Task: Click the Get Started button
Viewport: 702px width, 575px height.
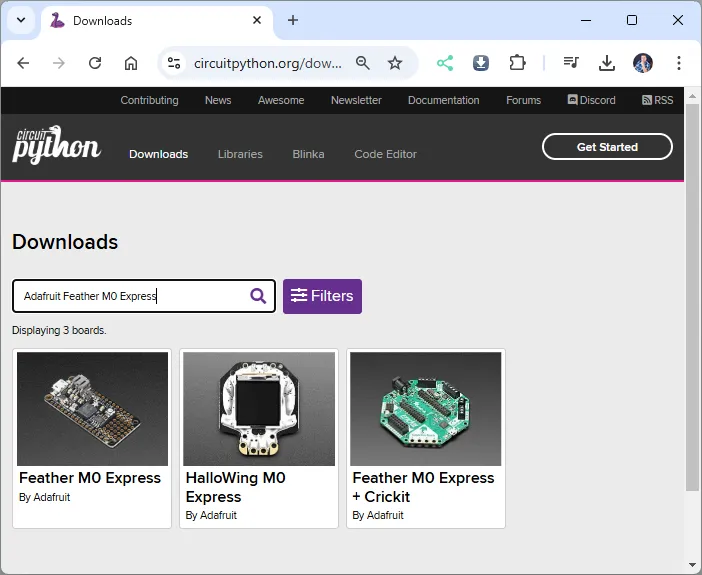Action: (x=607, y=147)
